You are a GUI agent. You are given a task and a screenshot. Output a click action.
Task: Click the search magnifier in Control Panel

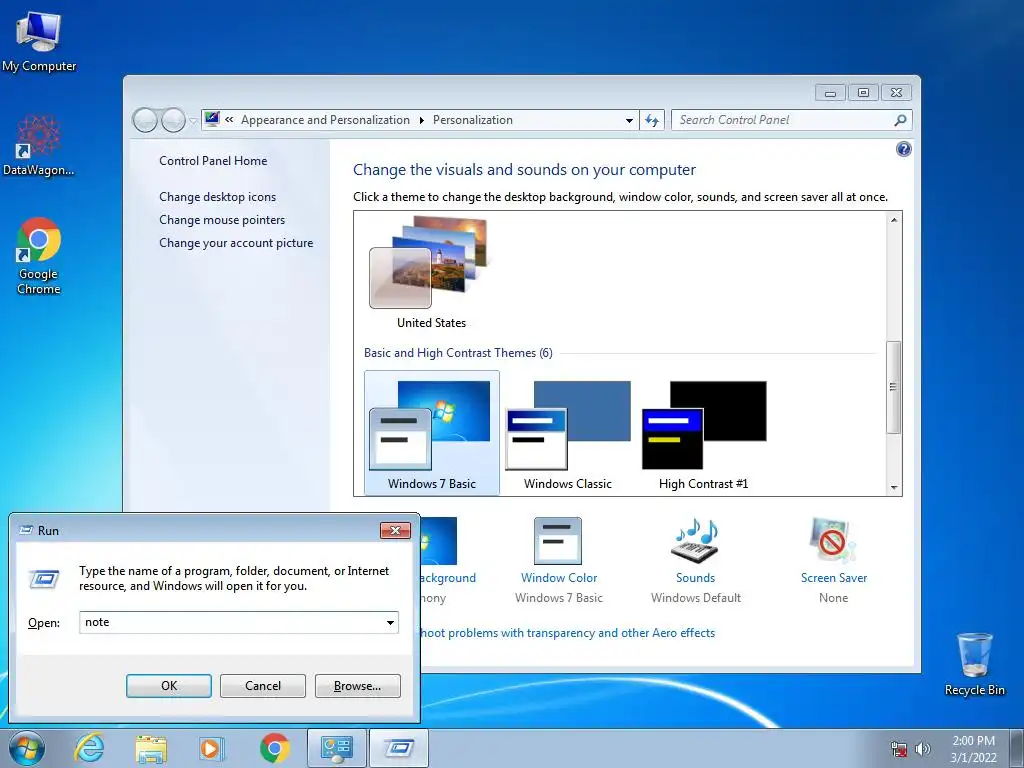900,120
